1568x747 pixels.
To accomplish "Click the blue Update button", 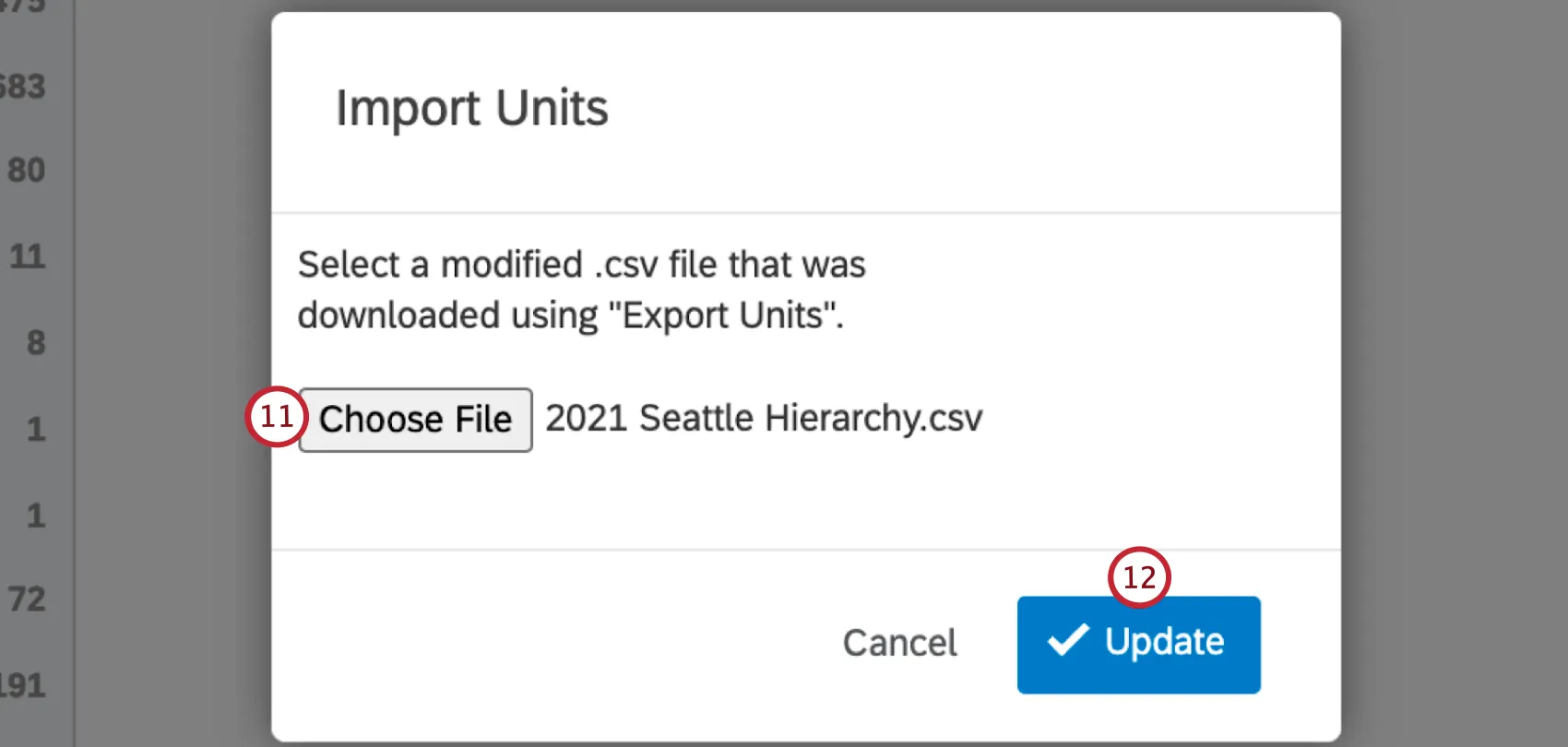I will tap(1138, 644).
